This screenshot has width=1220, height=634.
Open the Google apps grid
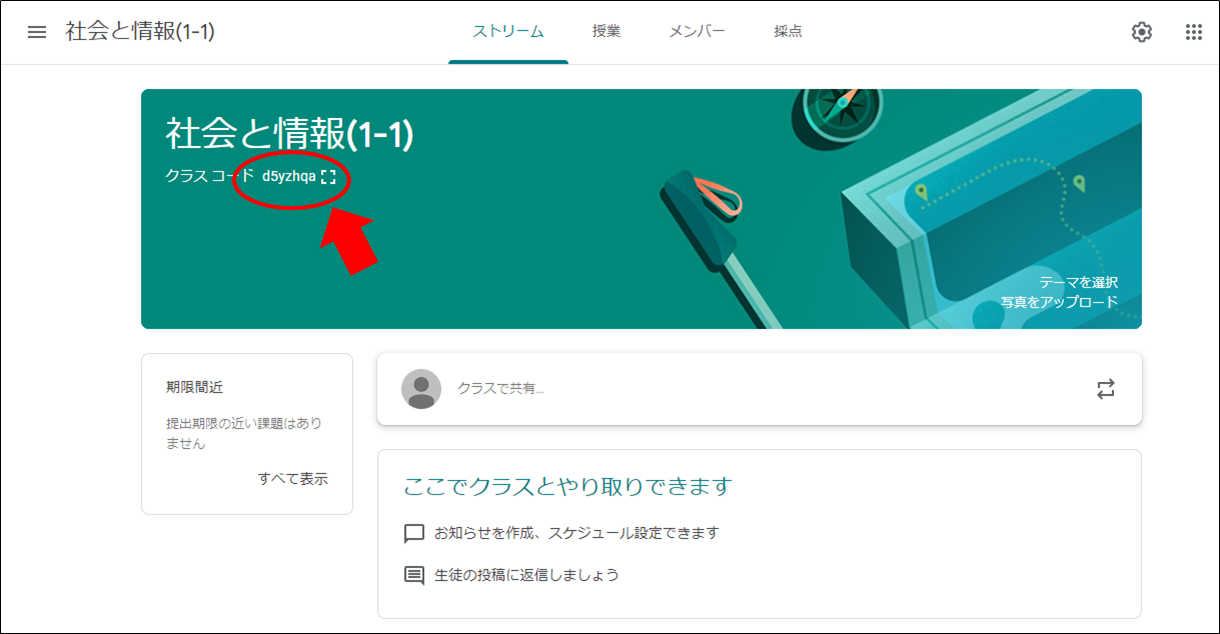[1193, 32]
